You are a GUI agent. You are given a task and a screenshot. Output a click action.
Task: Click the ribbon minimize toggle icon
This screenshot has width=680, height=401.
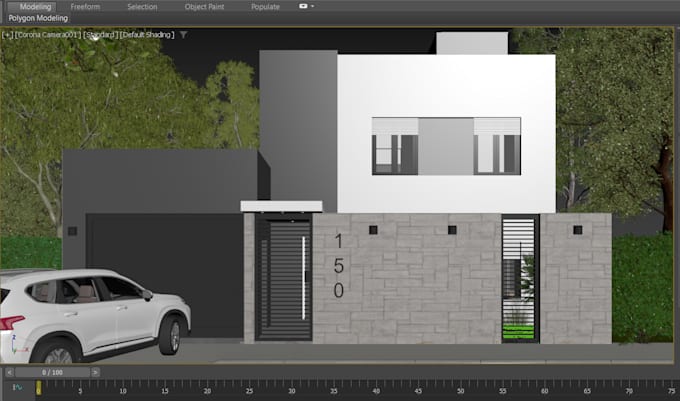(303, 6)
